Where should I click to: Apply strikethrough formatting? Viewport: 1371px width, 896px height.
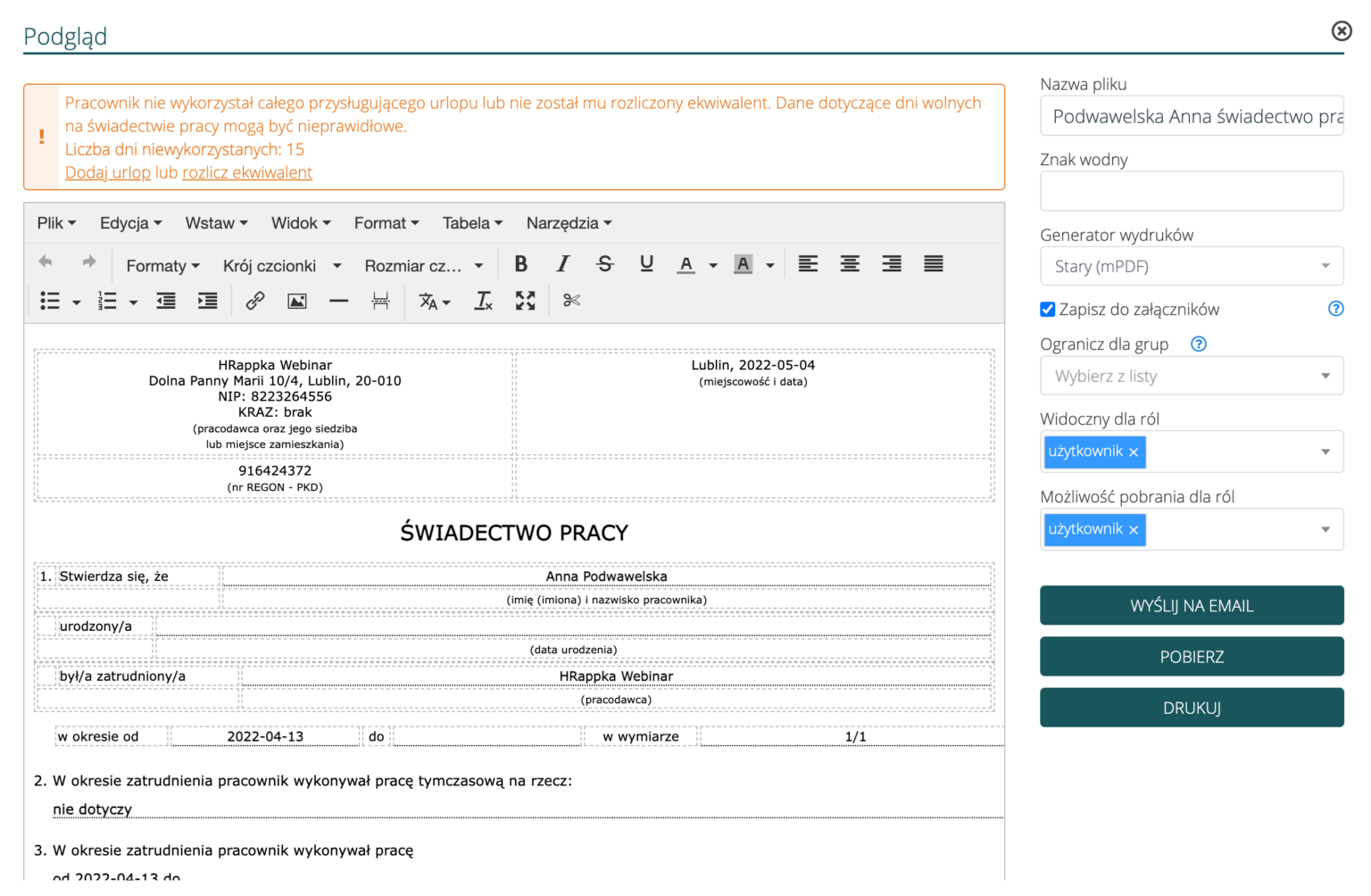click(x=604, y=264)
